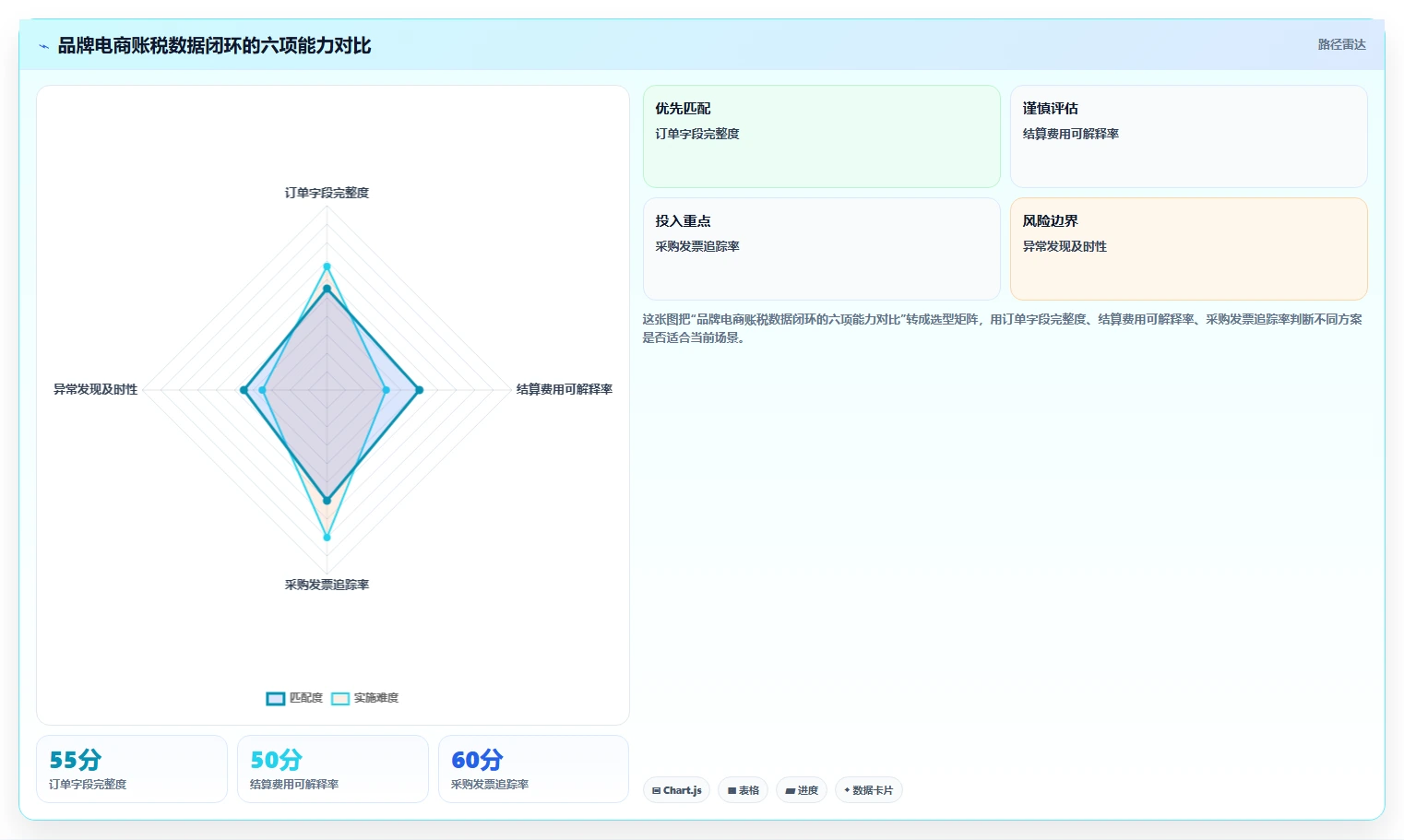This screenshot has width=1404, height=840.
Task: Click the 进度 tag
Action: coord(802,790)
